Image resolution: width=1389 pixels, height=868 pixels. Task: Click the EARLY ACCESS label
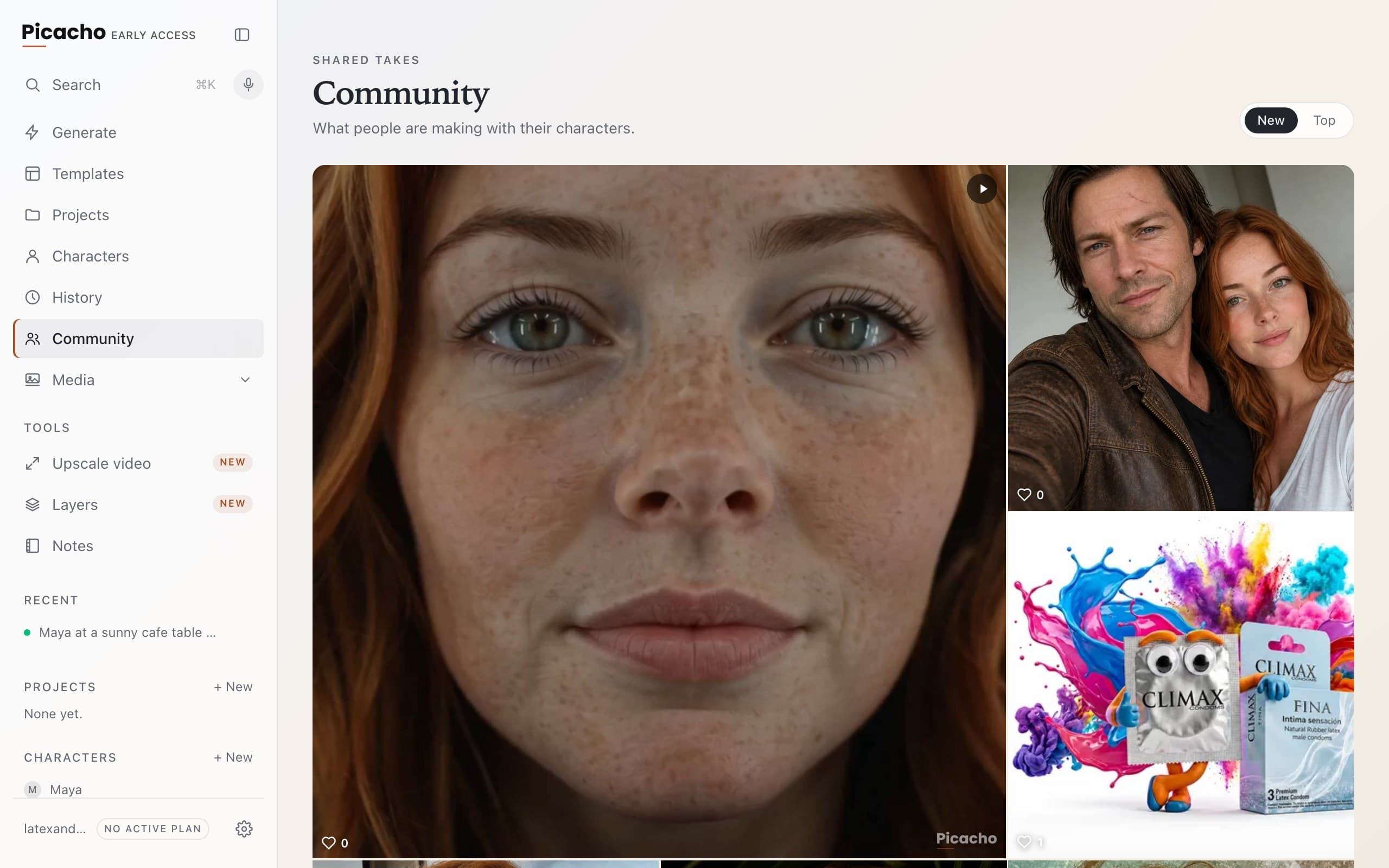pos(153,36)
